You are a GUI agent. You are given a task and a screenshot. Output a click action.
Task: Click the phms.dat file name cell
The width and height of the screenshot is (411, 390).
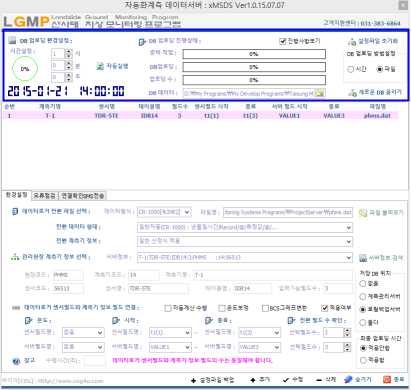pyautogui.click(x=377, y=116)
